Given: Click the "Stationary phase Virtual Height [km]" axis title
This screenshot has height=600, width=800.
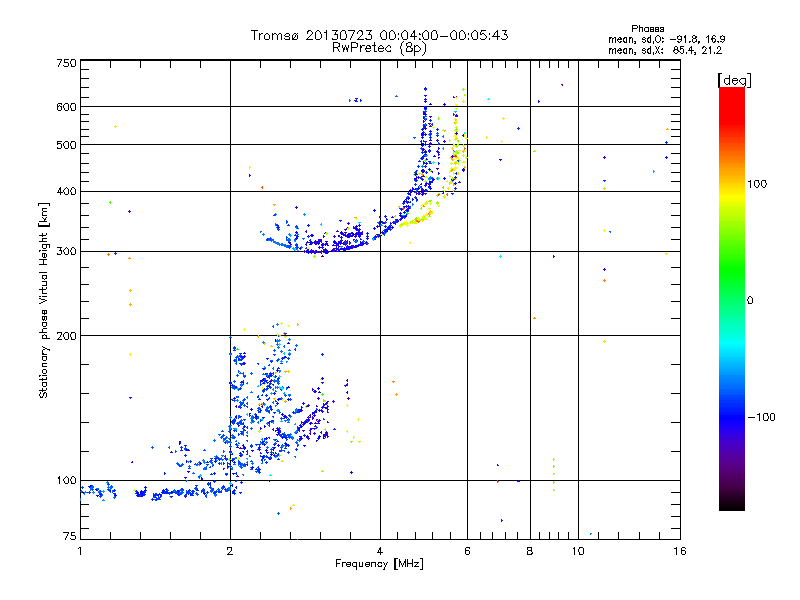Looking at the screenshot, I should pos(43,300).
